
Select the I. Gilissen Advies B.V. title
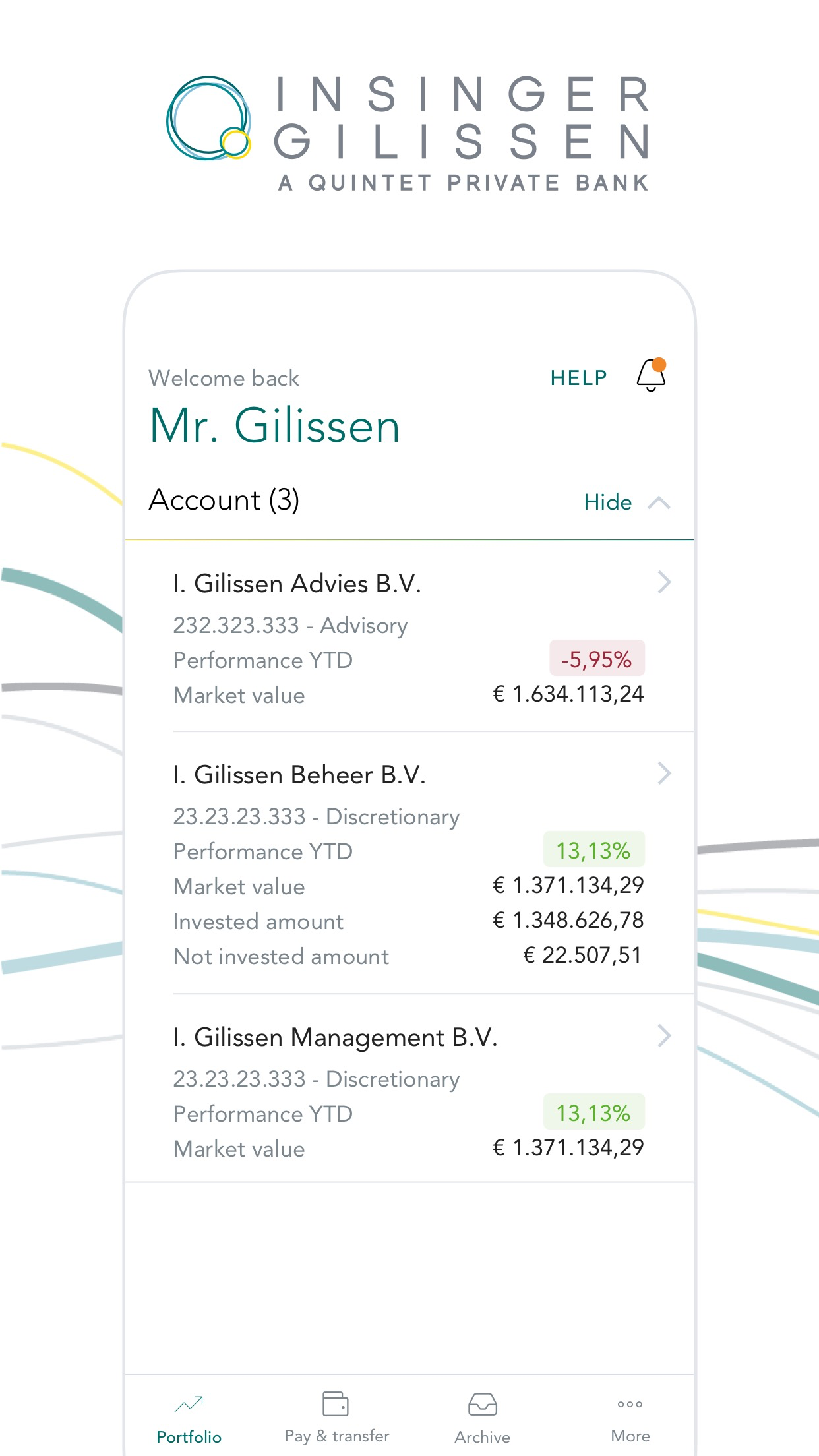pyautogui.click(x=297, y=584)
